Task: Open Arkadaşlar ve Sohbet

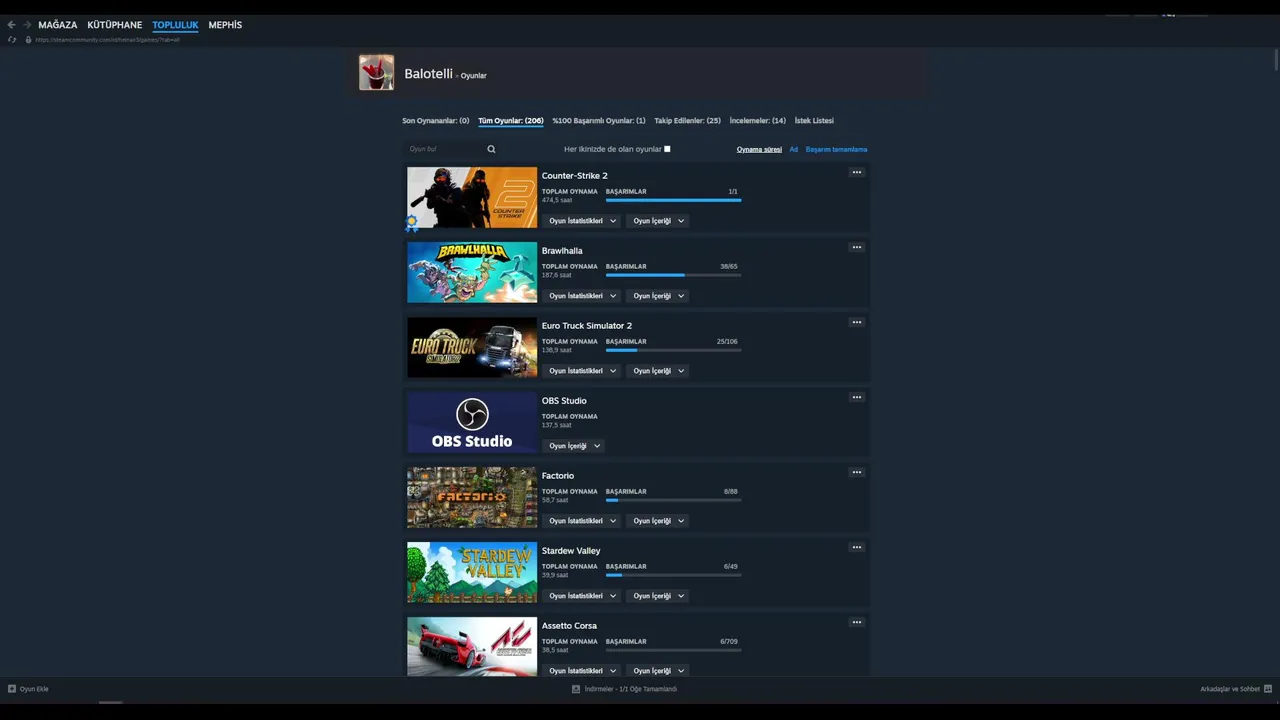Action: 1230,689
